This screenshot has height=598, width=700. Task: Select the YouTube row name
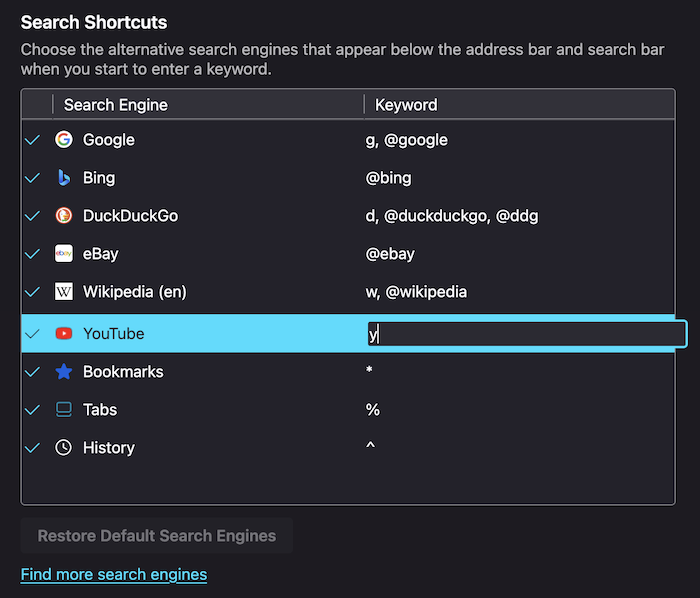click(x=114, y=333)
